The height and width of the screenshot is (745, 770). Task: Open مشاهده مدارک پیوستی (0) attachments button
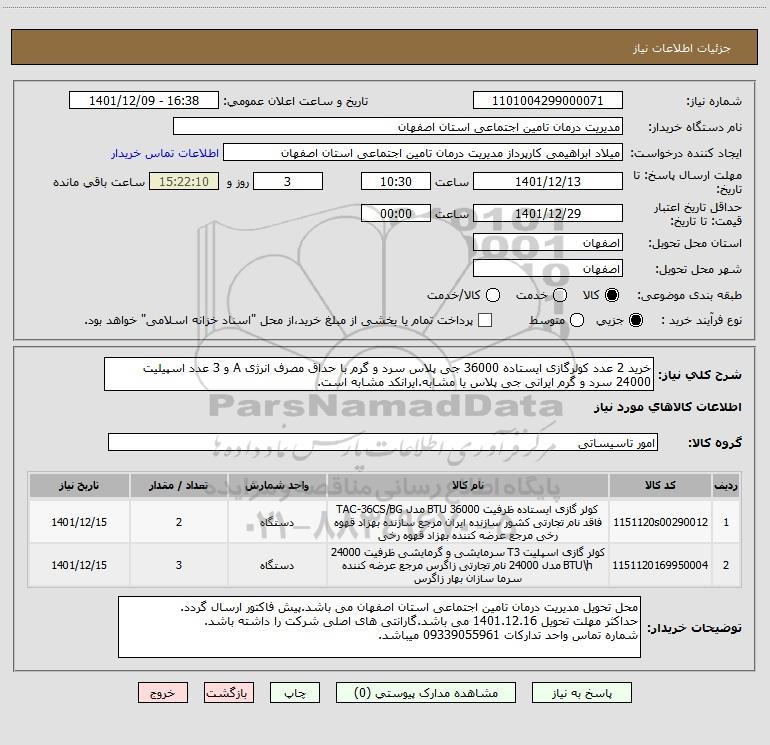pyautogui.click(x=426, y=692)
